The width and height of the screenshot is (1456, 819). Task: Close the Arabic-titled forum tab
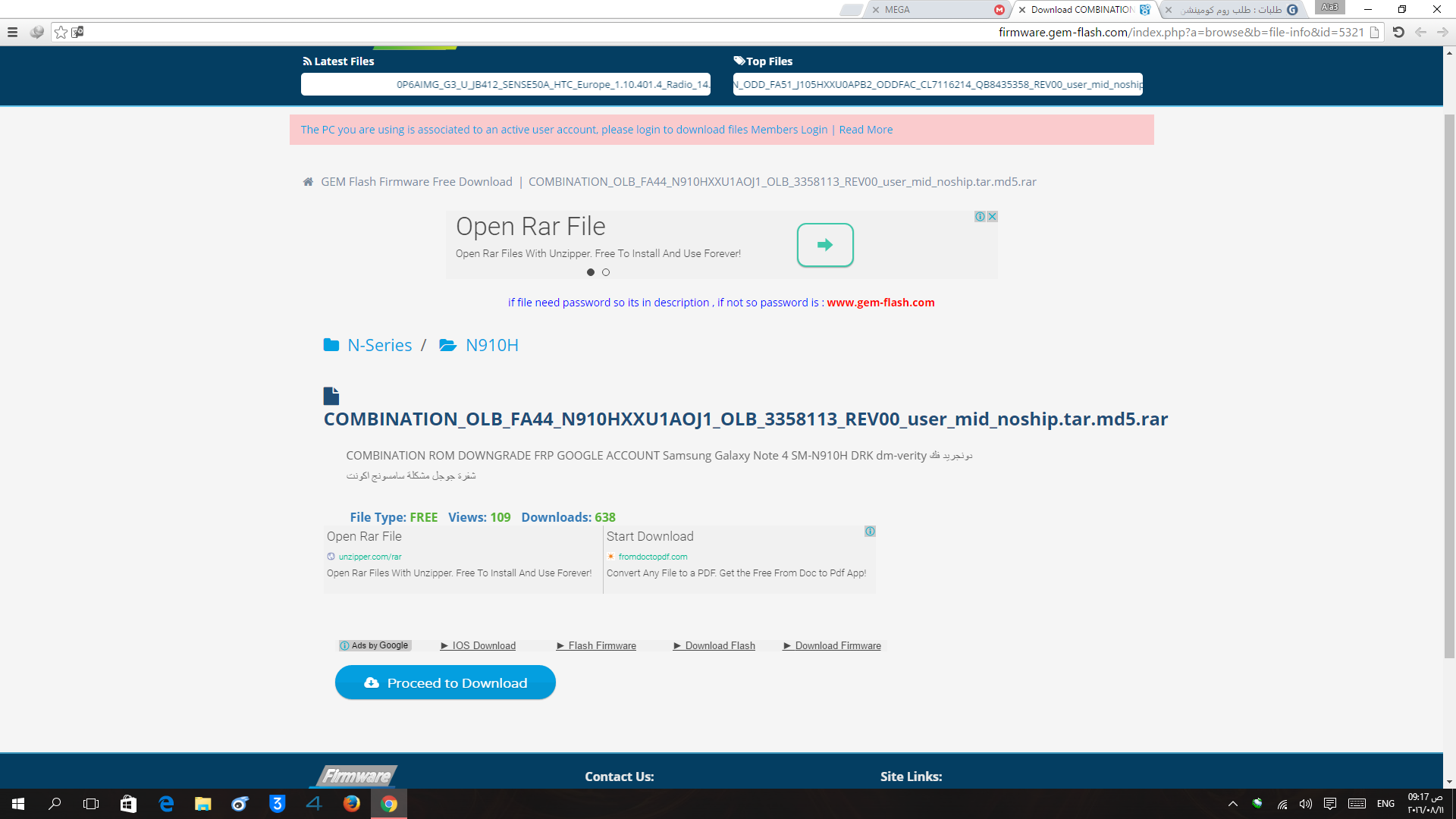coord(1169,10)
